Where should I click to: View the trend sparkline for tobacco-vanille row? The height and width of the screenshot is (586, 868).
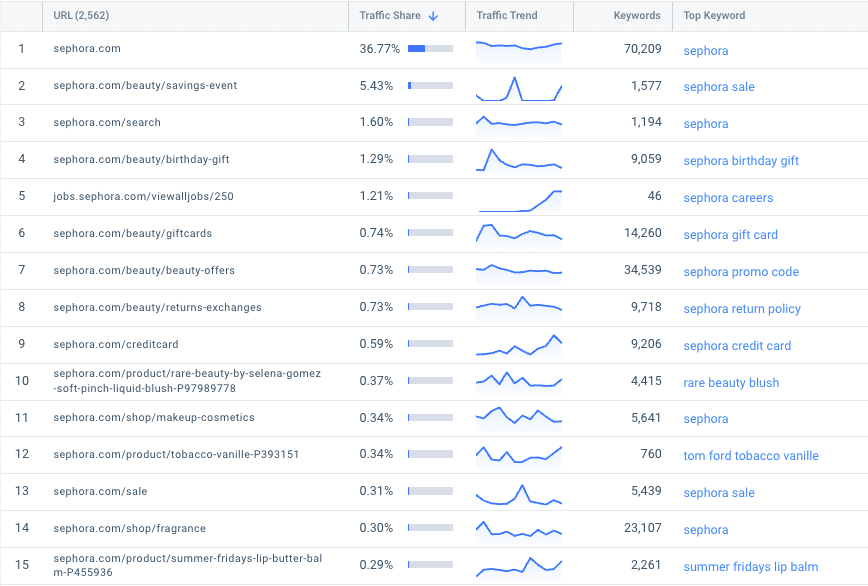pos(519,457)
